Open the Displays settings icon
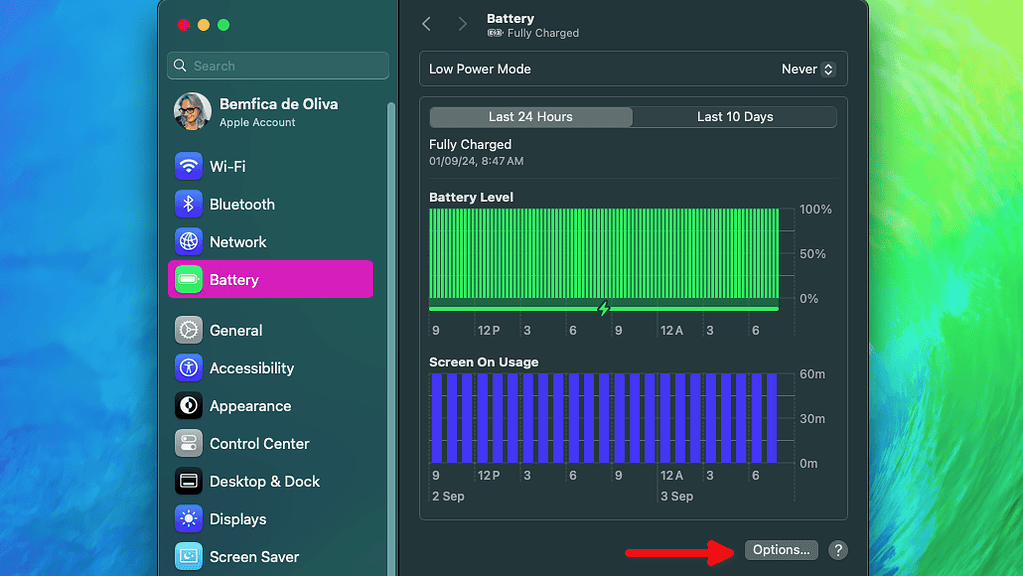This screenshot has width=1023, height=576. pos(189,519)
